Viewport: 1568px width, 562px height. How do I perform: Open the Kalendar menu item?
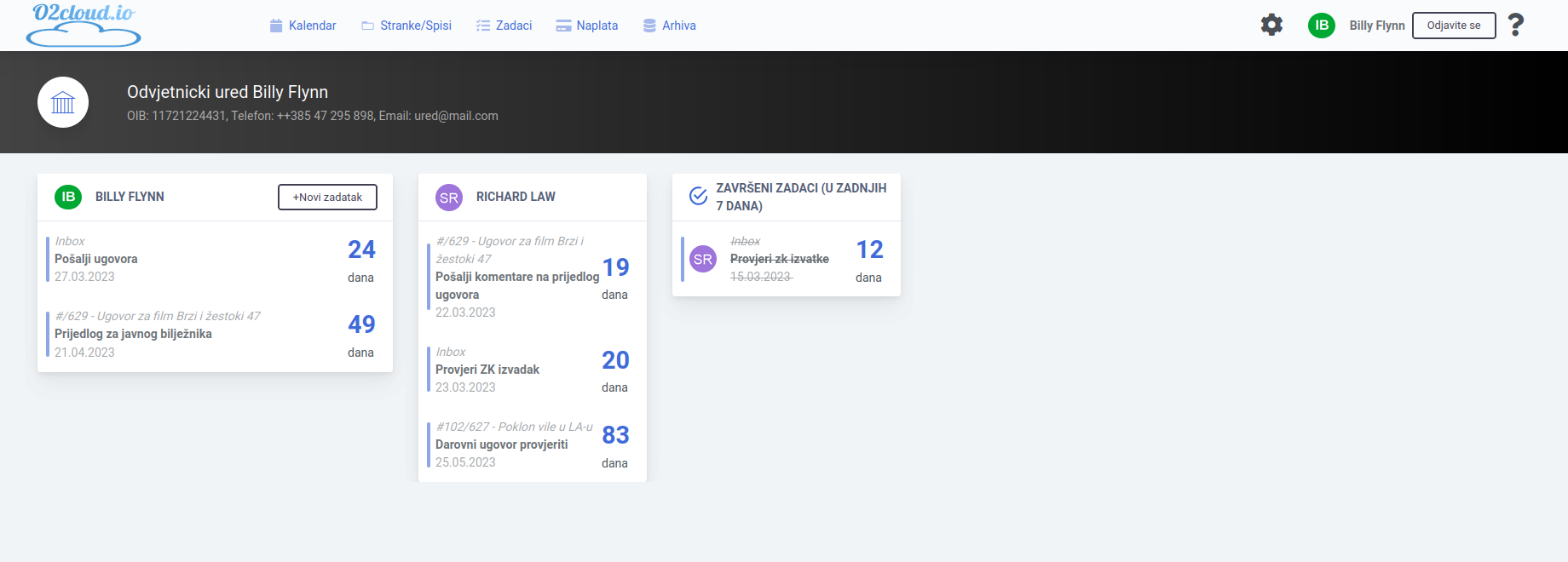point(303,26)
